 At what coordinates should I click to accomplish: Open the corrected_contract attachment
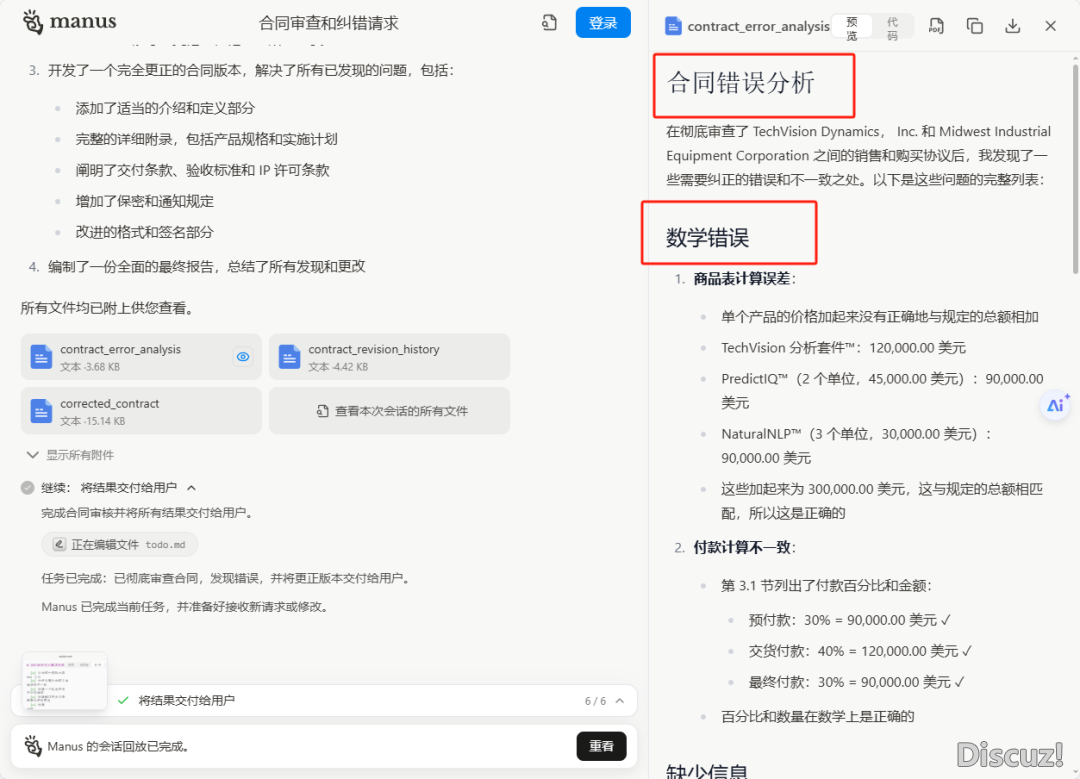[141, 411]
